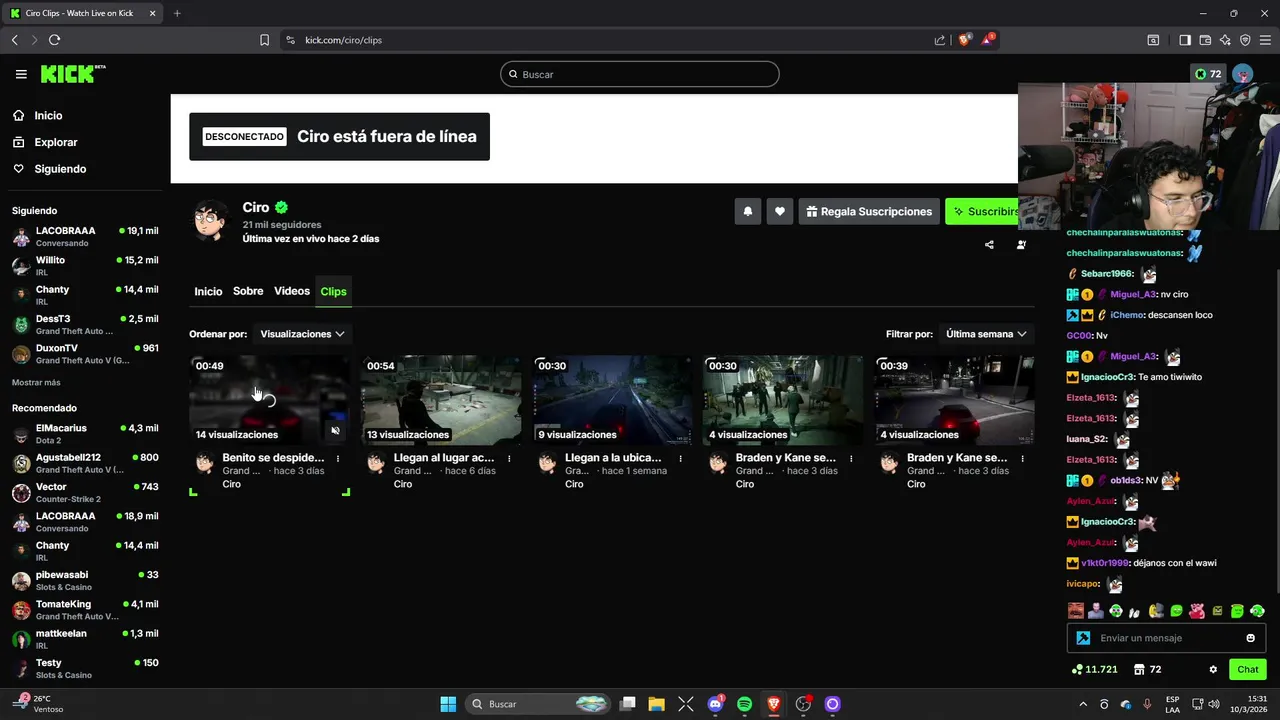Reload the page with browser refresh button
This screenshot has height=720, width=1280.
(54, 40)
